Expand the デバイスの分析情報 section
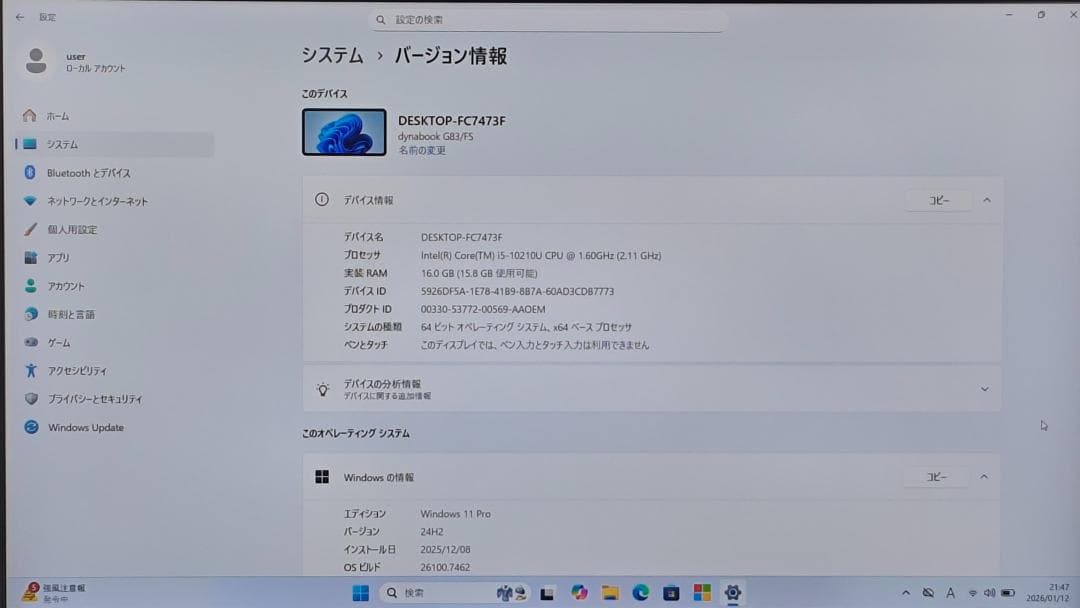This screenshot has width=1080, height=608. (x=985, y=389)
